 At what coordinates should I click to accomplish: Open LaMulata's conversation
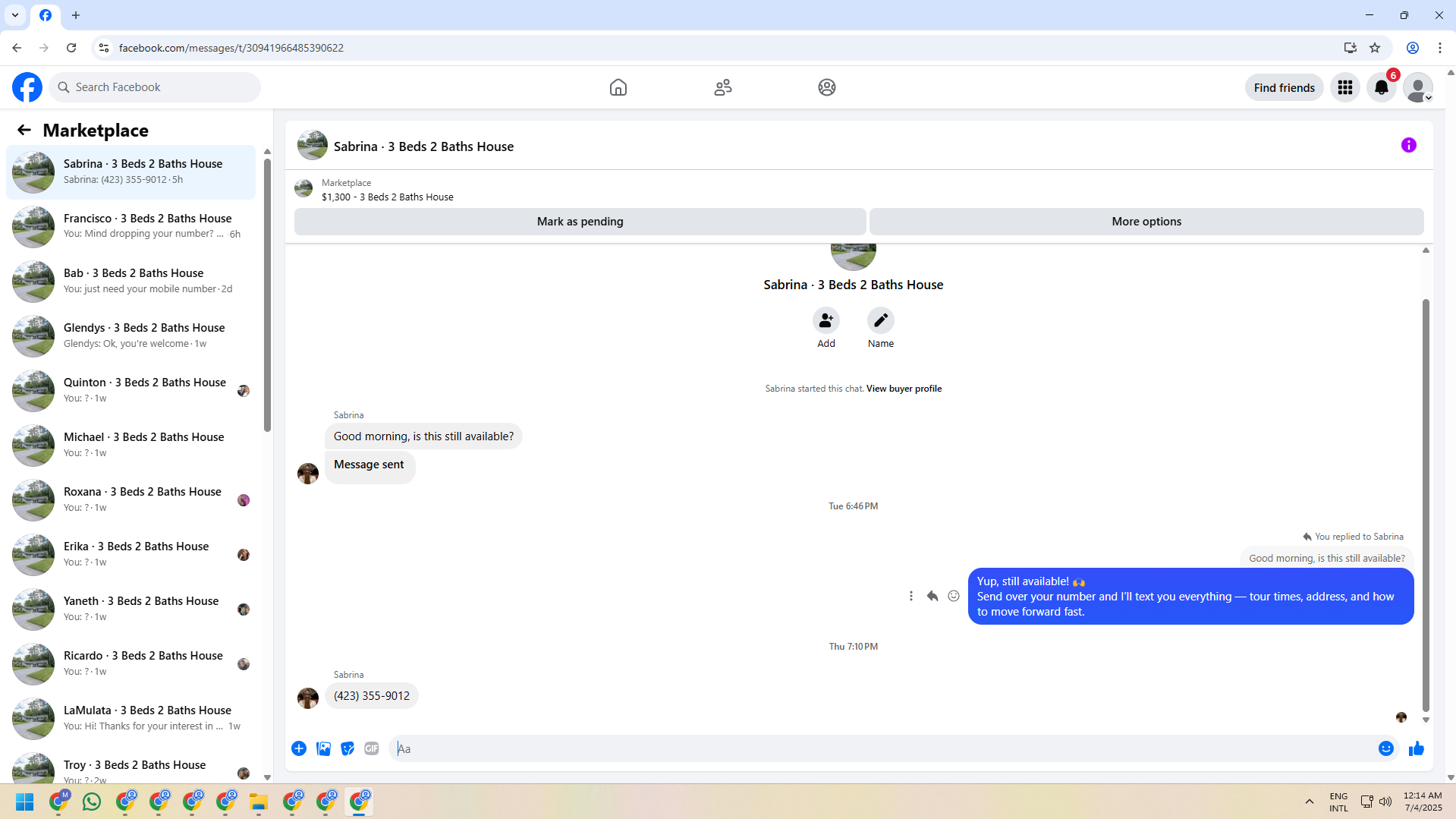[x=131, y=718]
